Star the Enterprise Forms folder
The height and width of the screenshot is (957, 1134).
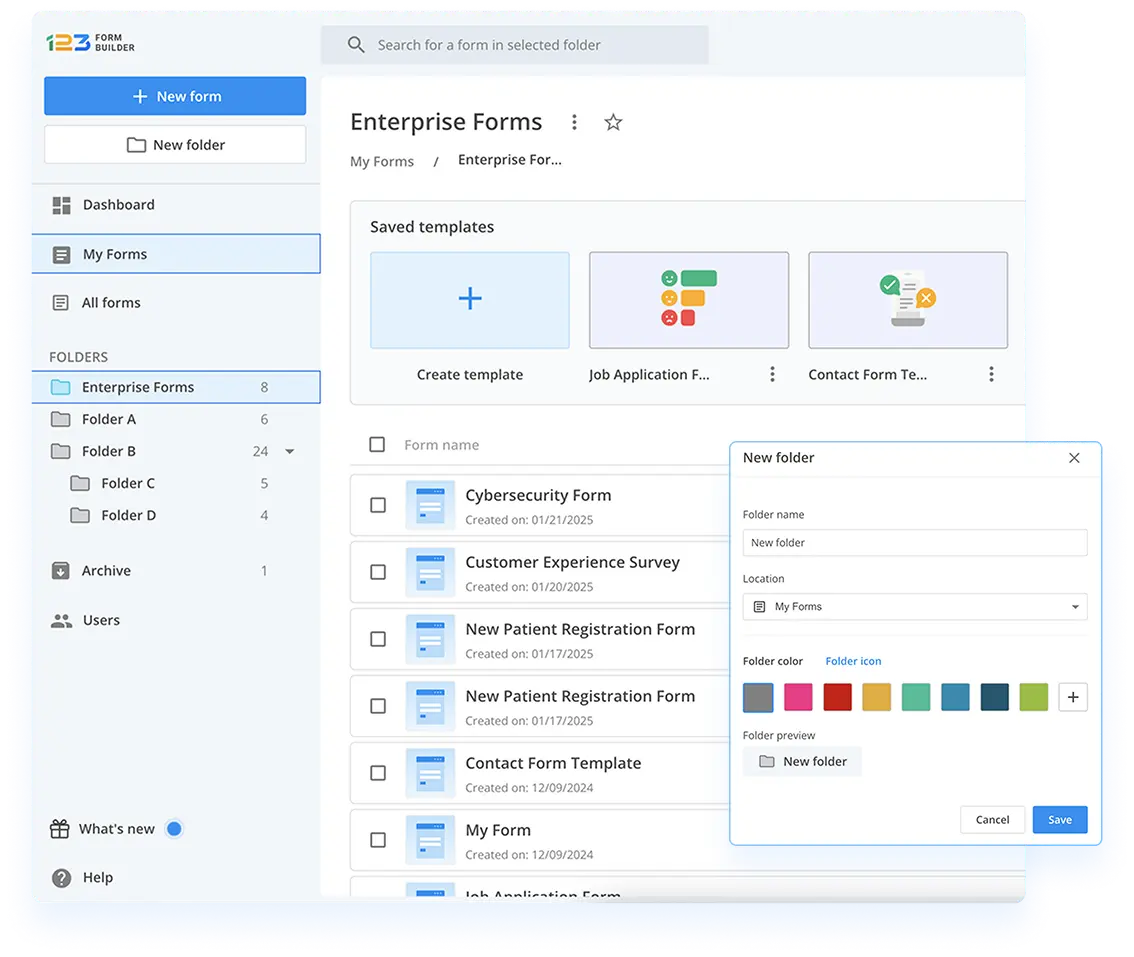coord(613,121)
